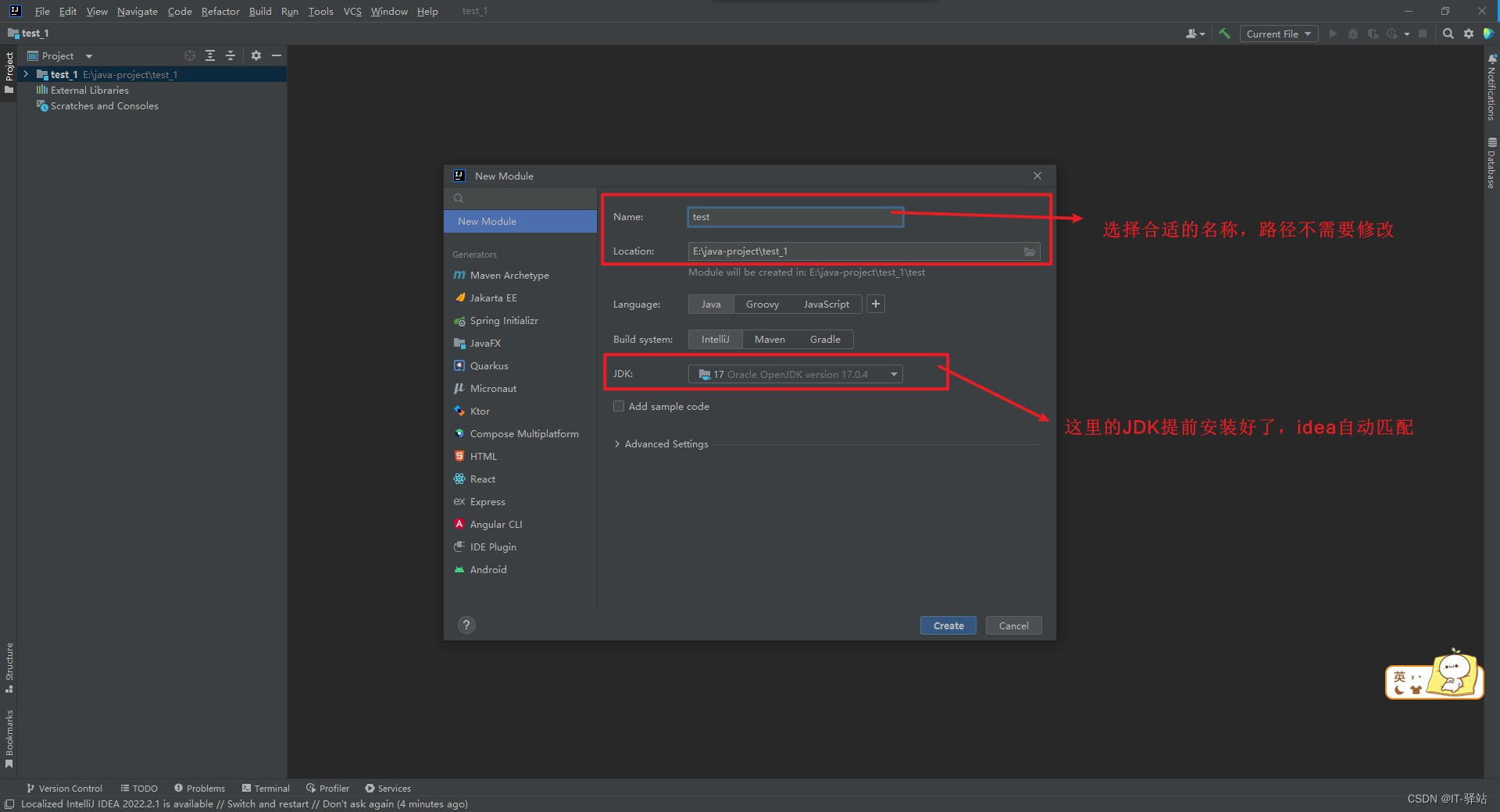Open Search Everywhere magnifier icon
Image resolution: width=1500 pixels, height=812 pixels.
click(x=1448, y=34)
